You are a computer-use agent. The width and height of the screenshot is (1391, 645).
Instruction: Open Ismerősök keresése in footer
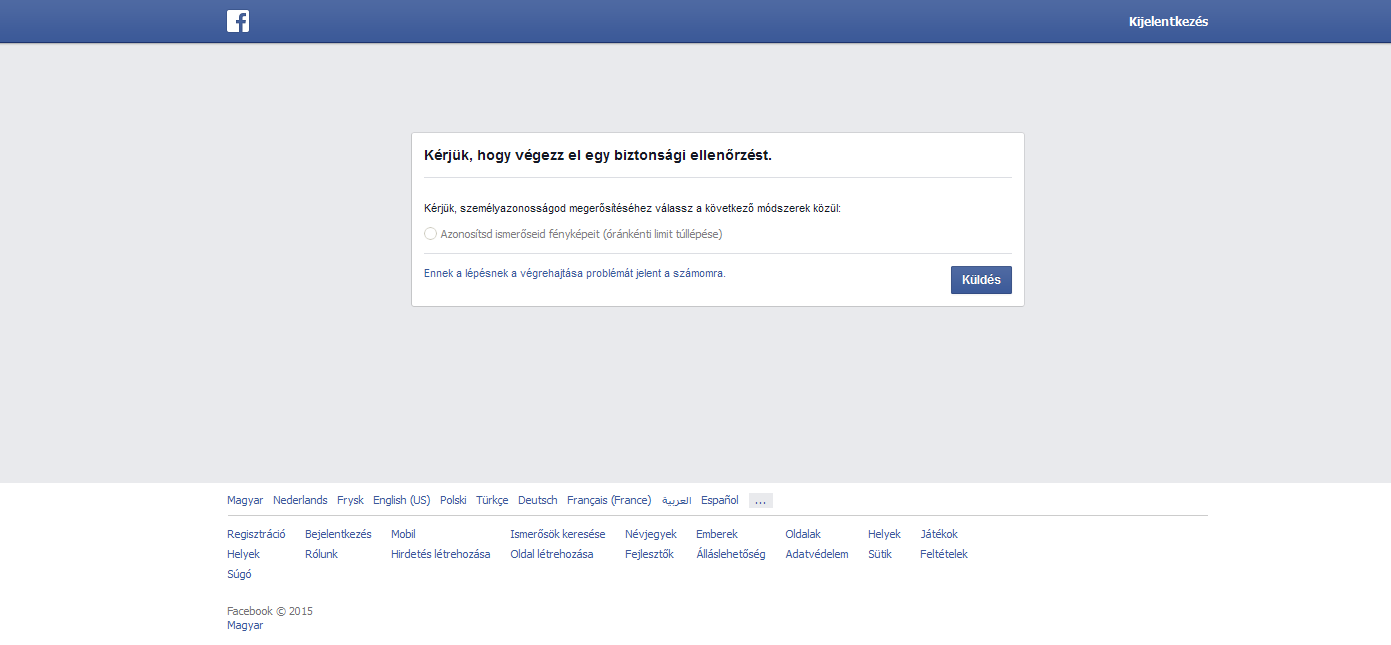pos(557,534)
